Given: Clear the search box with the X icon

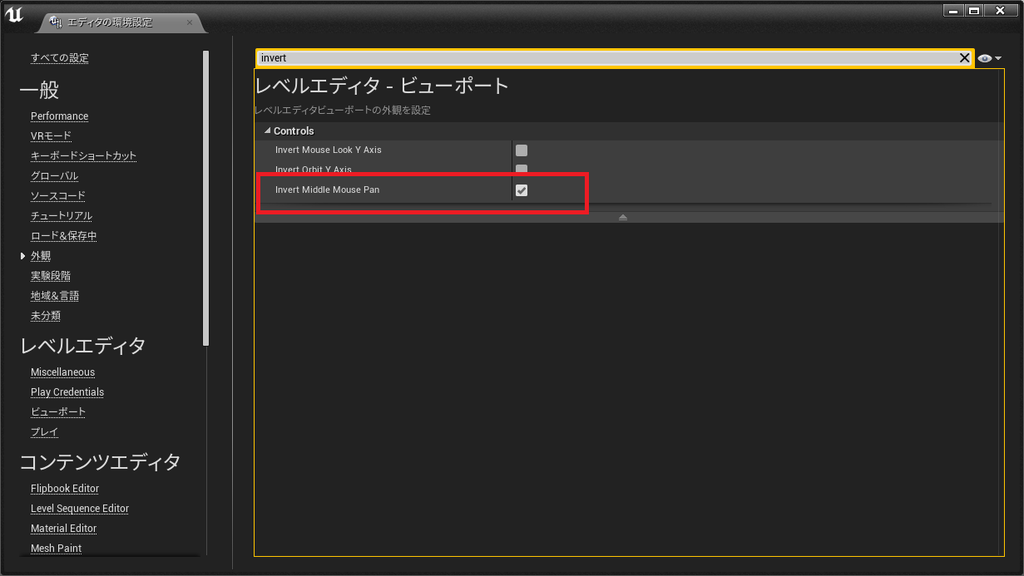Looking at the screenshot, I should 964,58.
